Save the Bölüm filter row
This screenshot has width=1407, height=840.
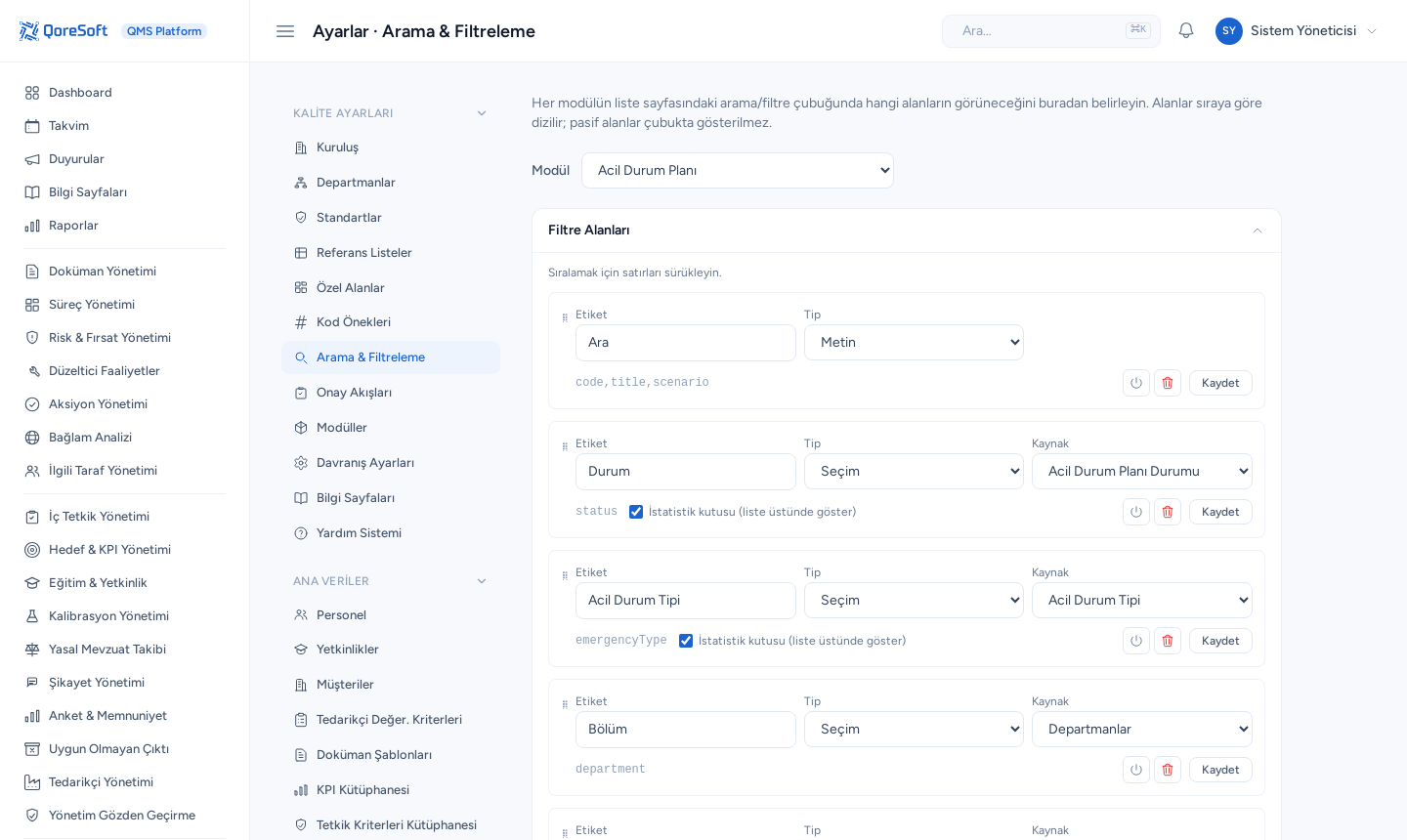tap(1220, 770)
